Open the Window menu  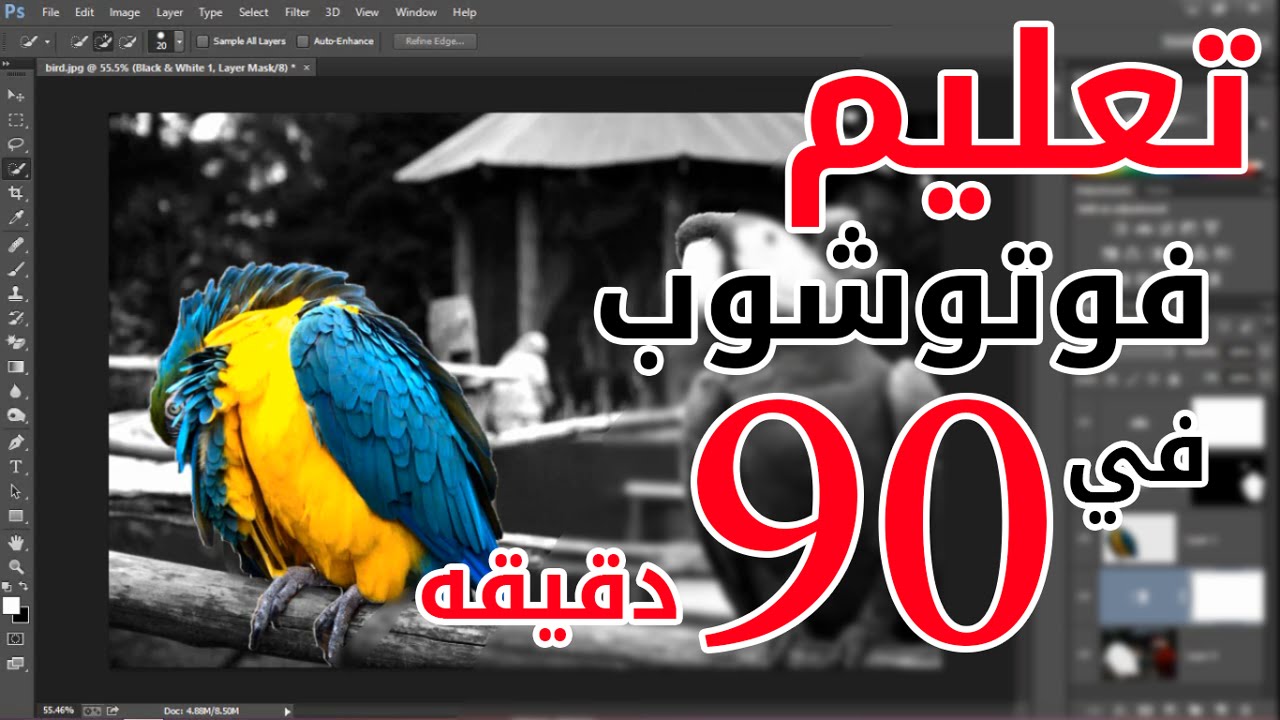[416, 12]
